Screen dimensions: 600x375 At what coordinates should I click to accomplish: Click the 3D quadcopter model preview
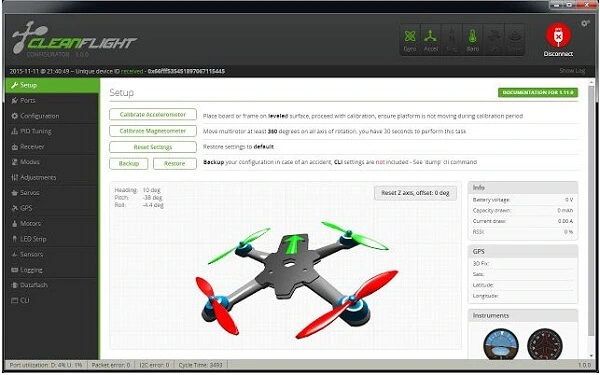tap(297, 281)
